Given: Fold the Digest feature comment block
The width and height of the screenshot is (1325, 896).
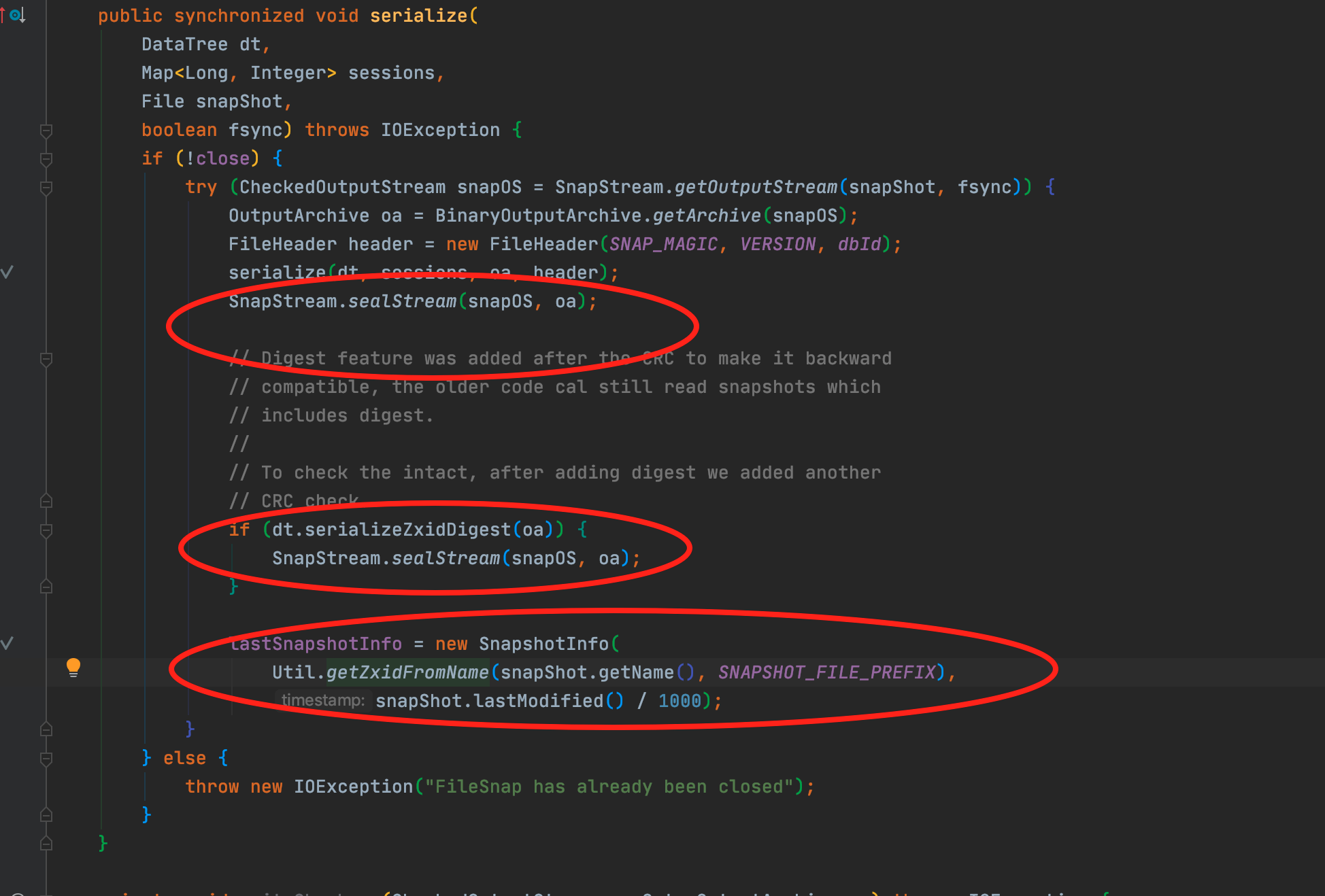Looking at the screenshot, I should [46, 359].
